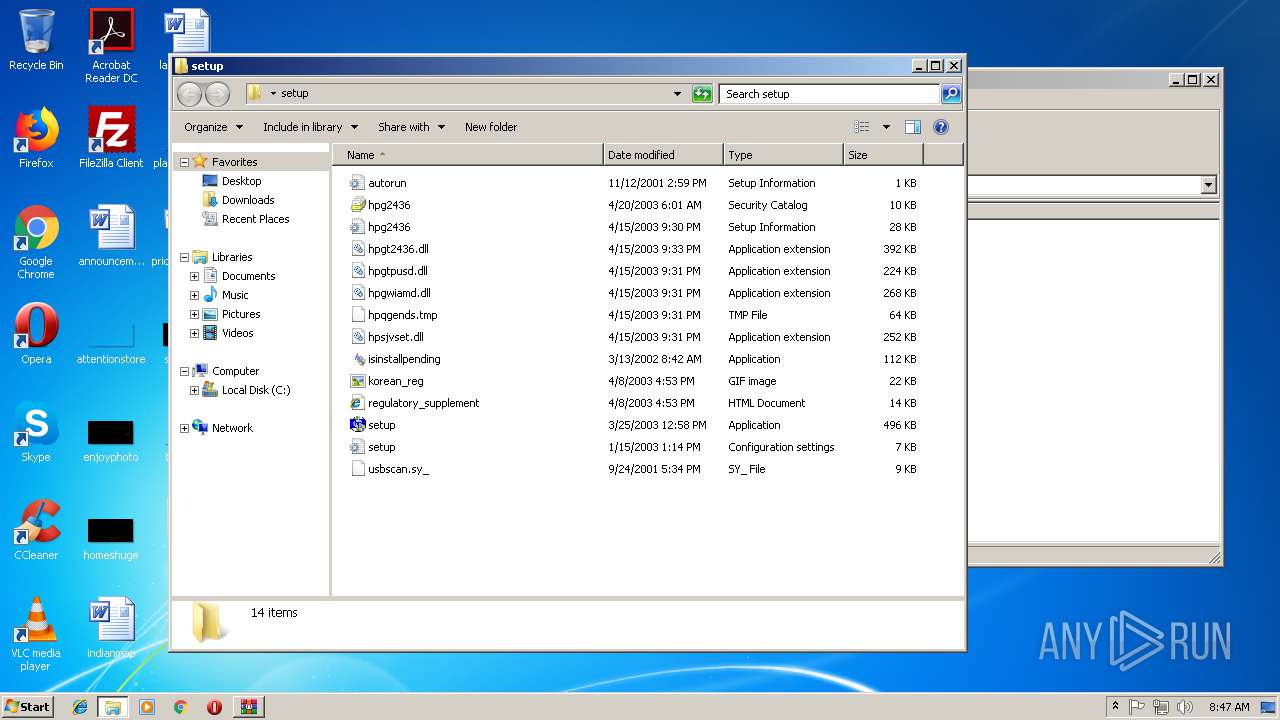Screen dimensions: 1280x720
Task: Refresh the setup folder view
Action: click(702, 94)
